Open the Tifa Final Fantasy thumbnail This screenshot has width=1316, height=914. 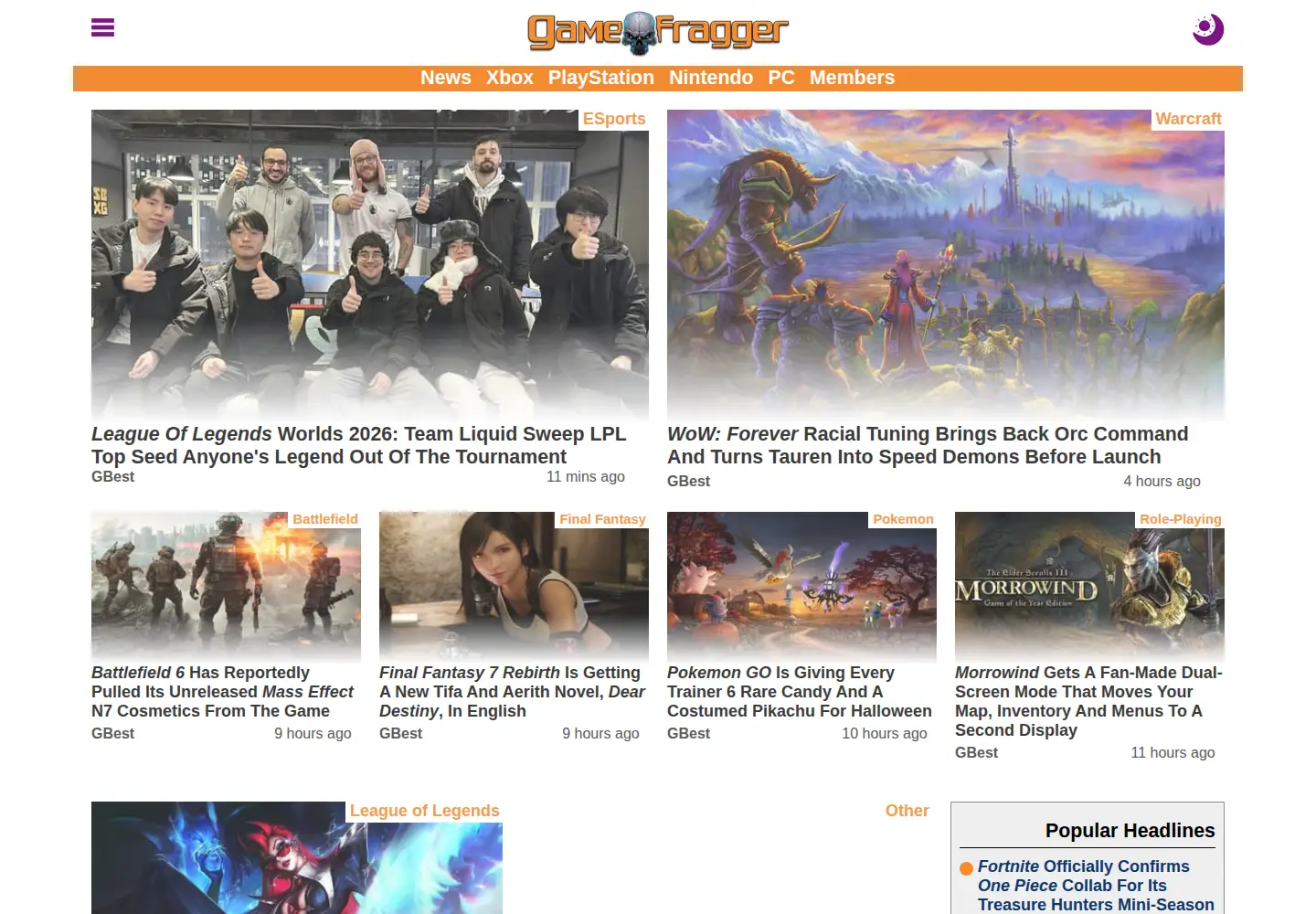click(x=514, y=587)
